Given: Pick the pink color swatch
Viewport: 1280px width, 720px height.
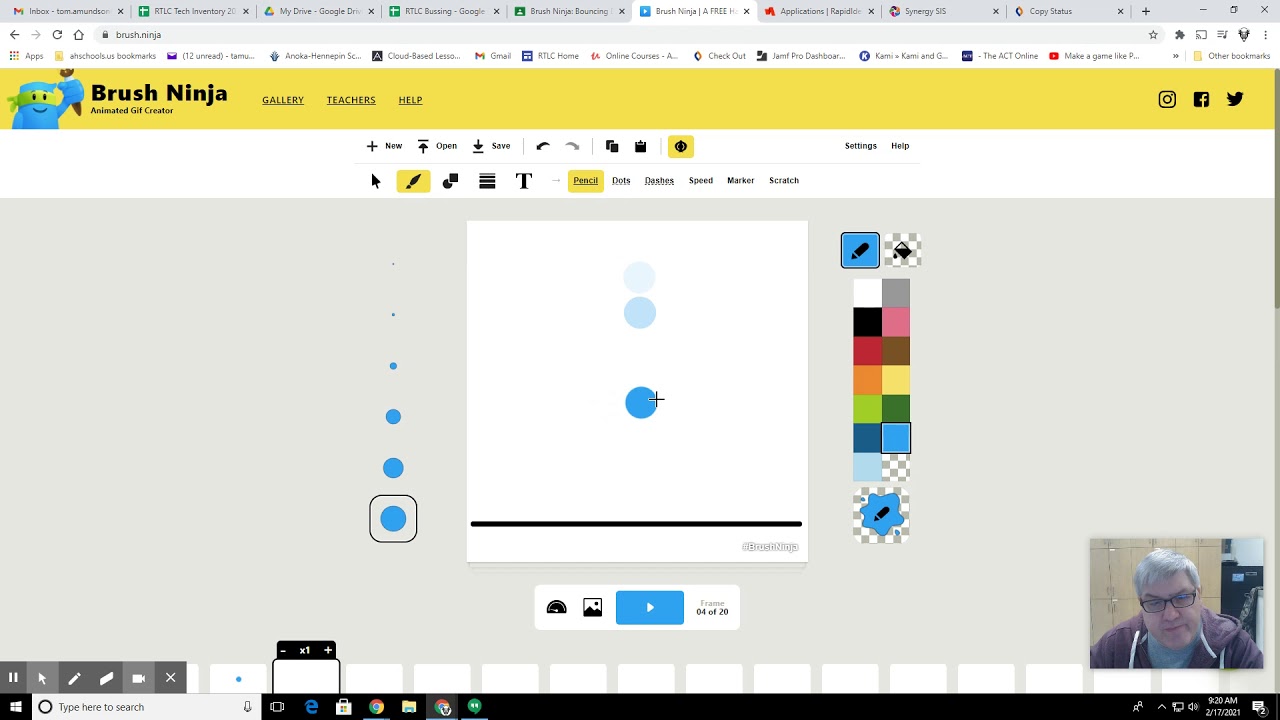Looking at the screenshot, I should tap(896, 322).
